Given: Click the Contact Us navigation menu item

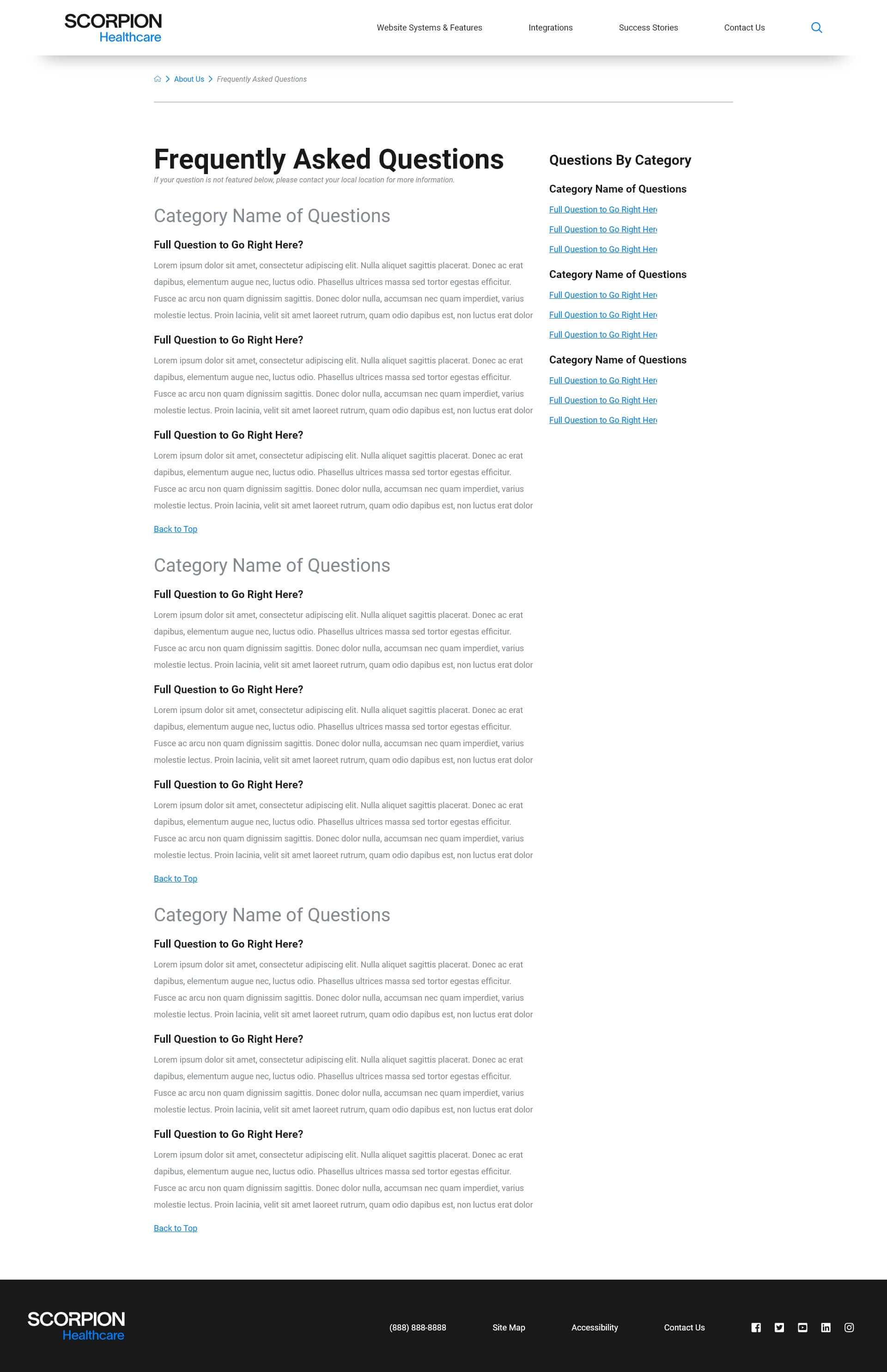Looking at the screenshot, I should point(744,27).
